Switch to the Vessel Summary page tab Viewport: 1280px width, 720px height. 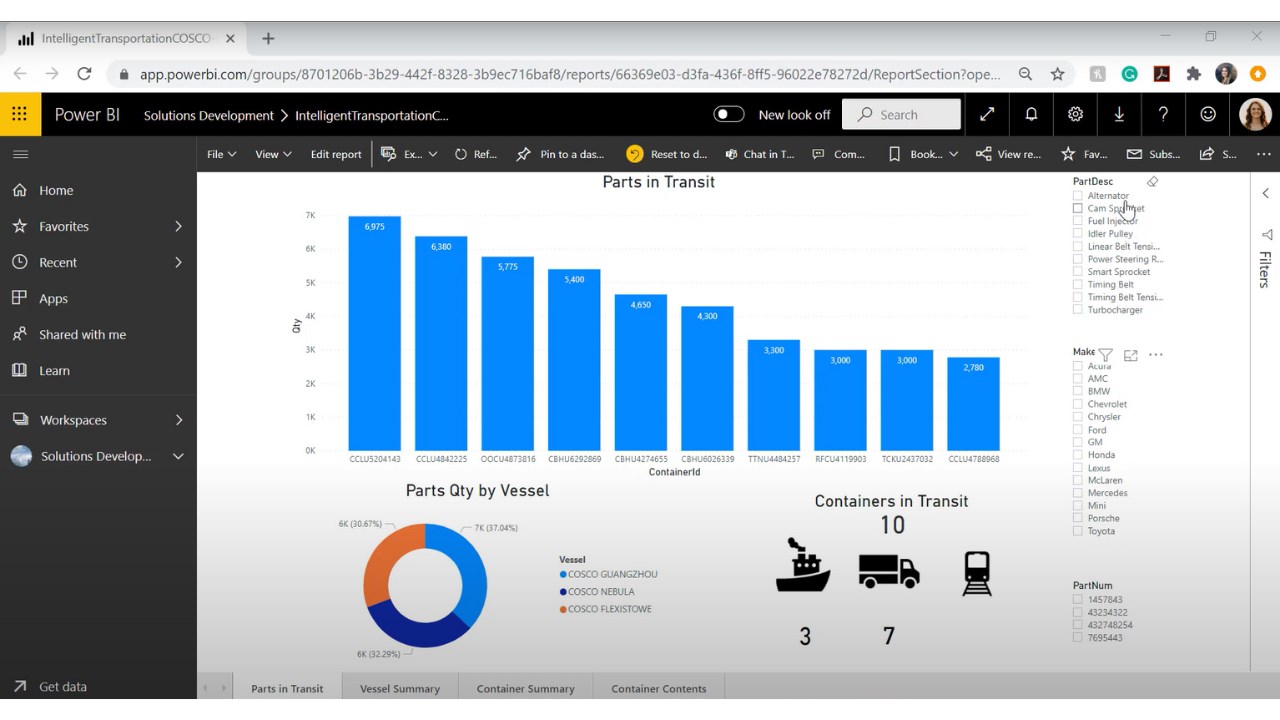click(400, 688)
